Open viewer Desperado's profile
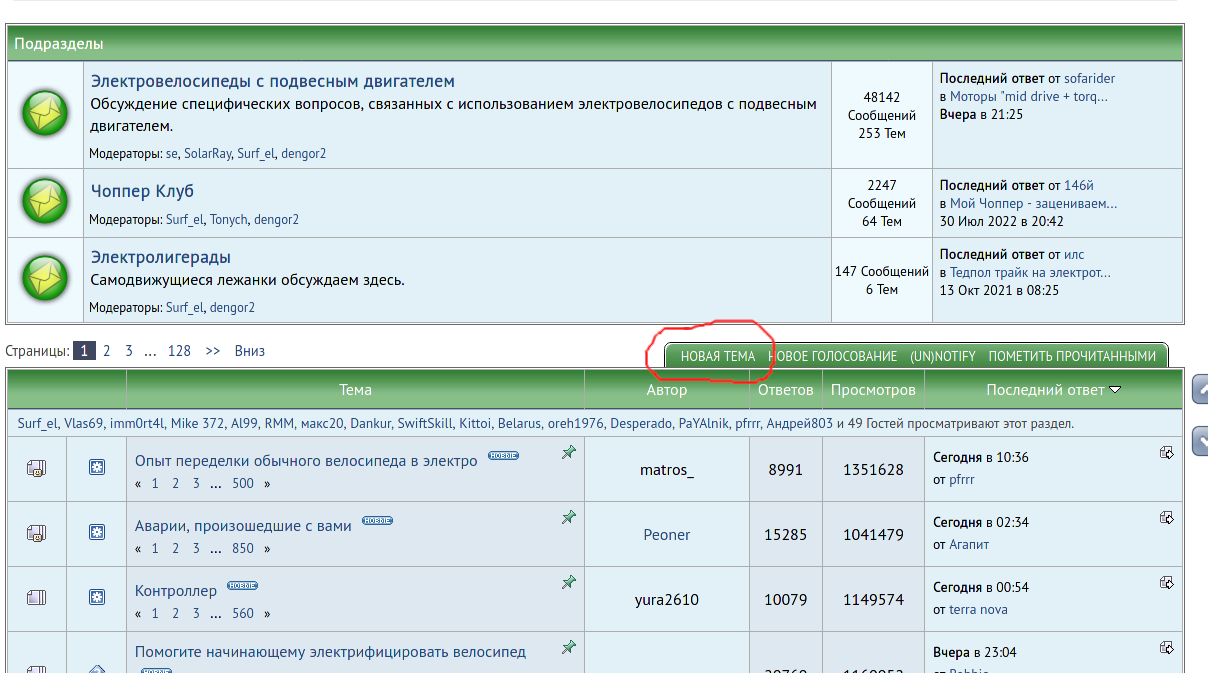1208x673 pixels. point(641,423)
